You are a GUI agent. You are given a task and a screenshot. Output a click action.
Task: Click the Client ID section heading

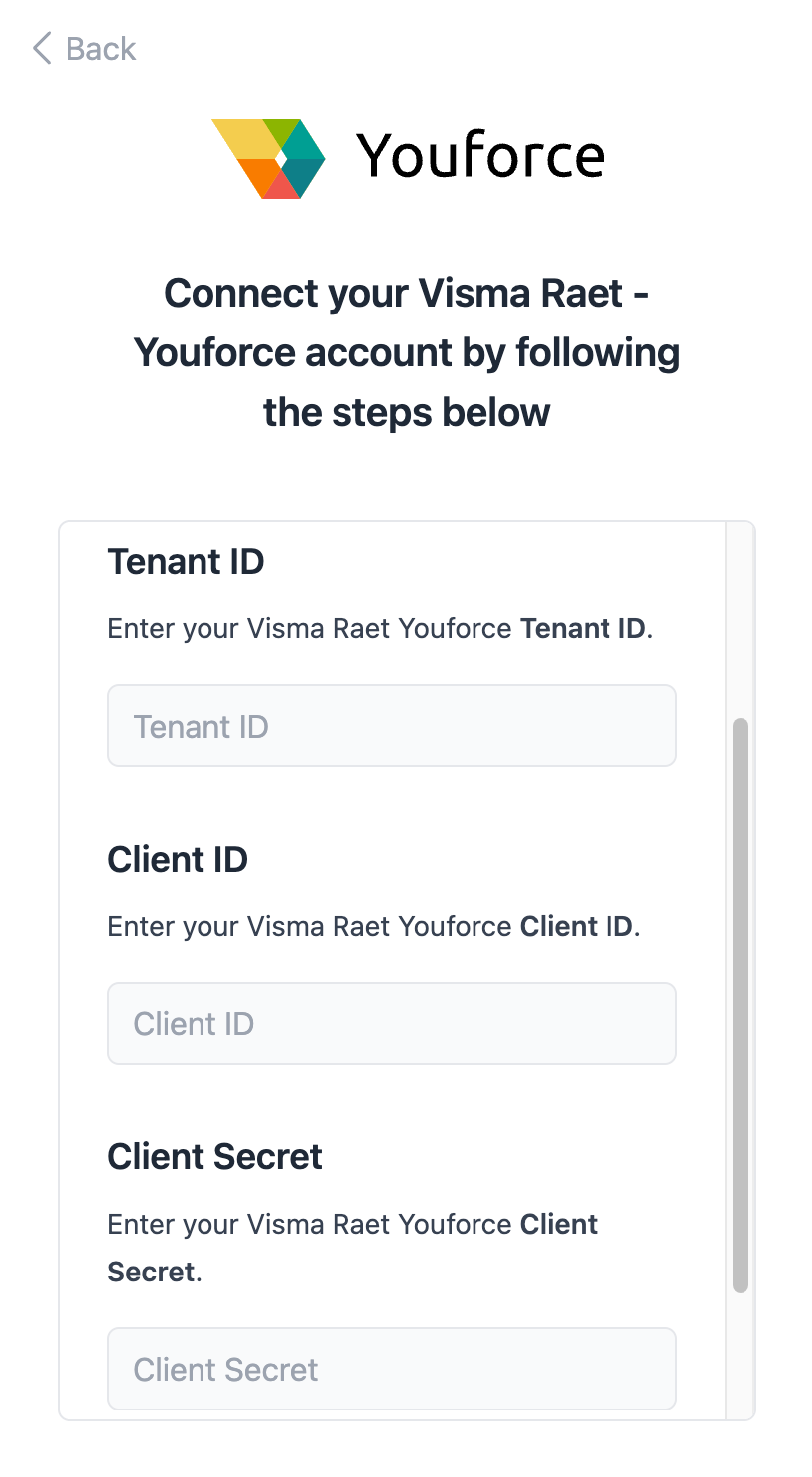pos(178,860)
